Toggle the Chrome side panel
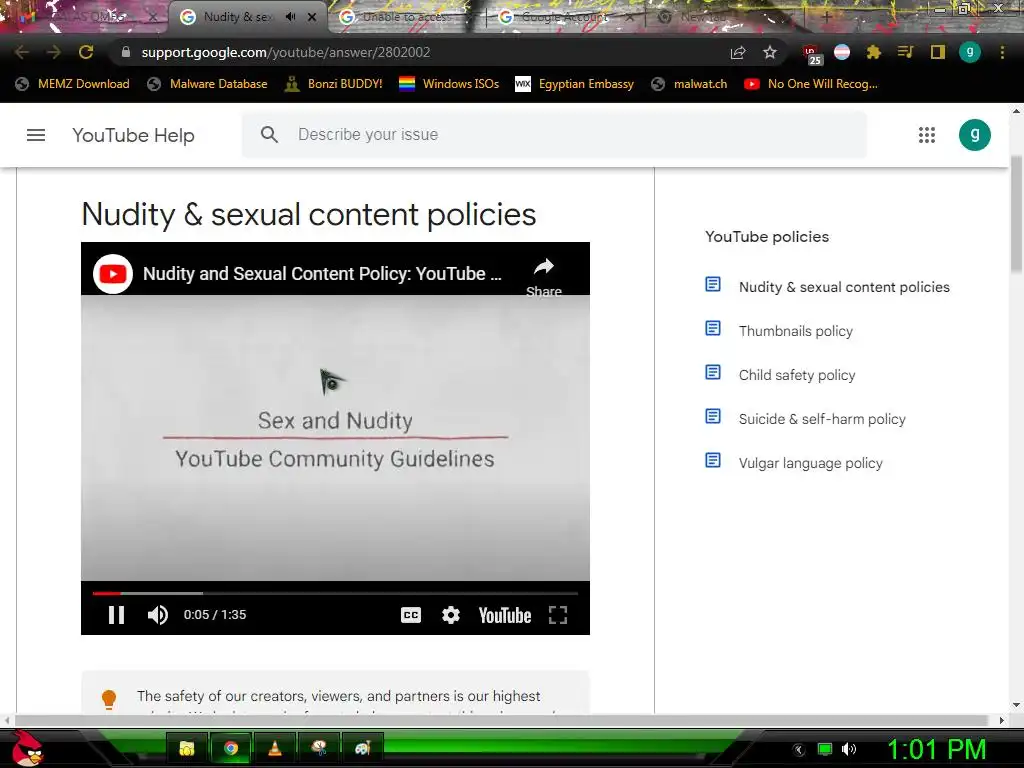Viewport: 1024px width, 768px height. (x=938, y=52)
